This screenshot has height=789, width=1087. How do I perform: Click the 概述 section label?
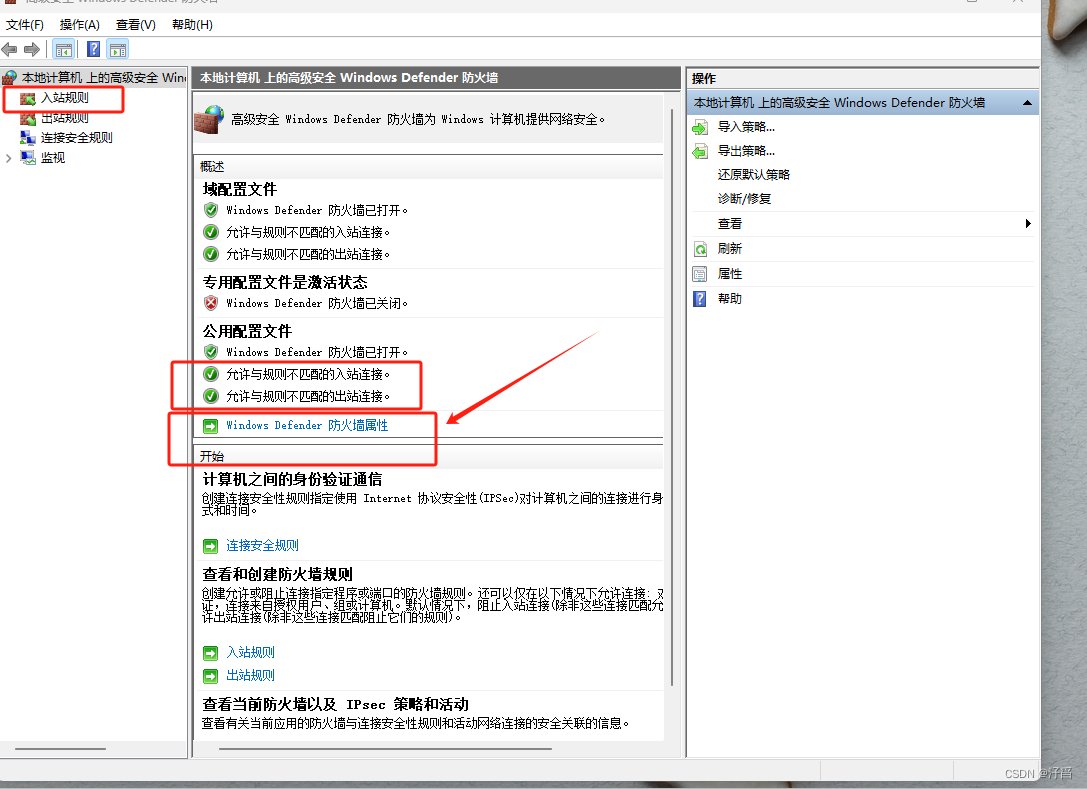211,167
